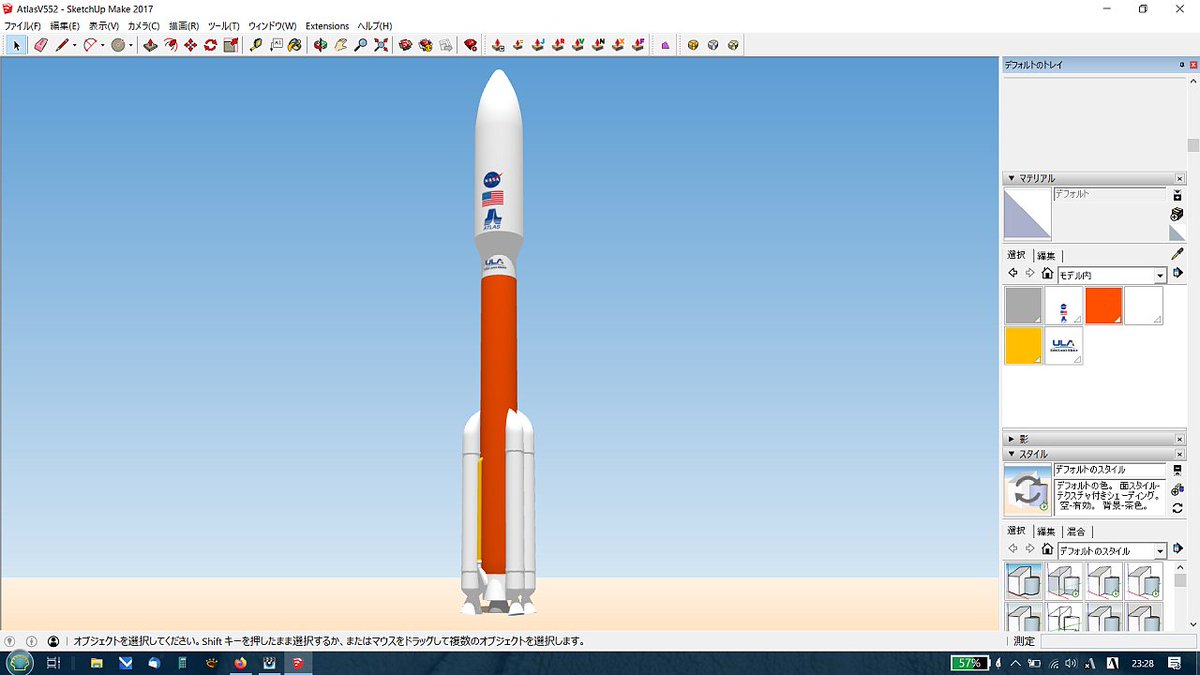Select the Move tool

(191, 45)
